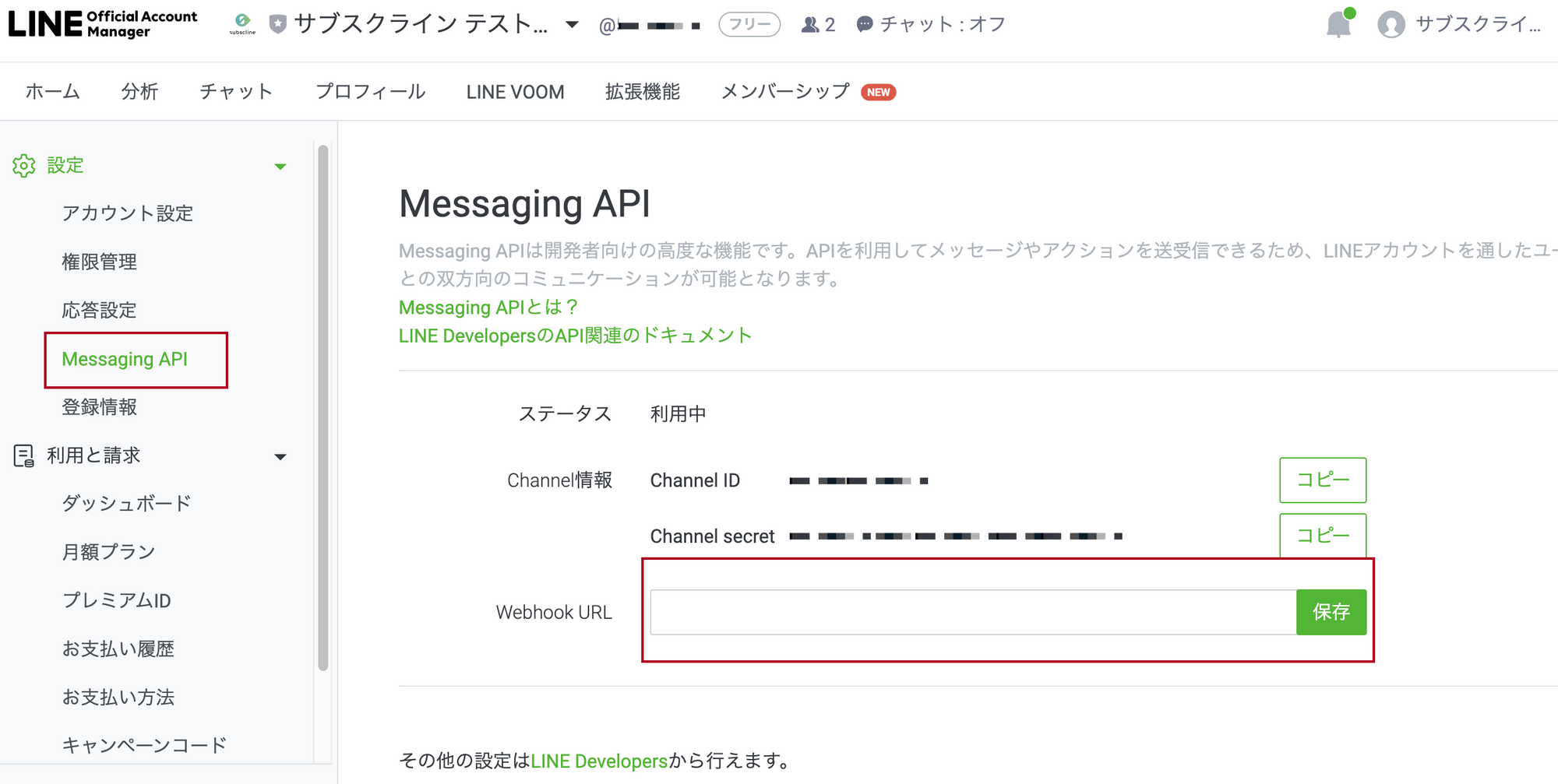Click the 利用と請求 invoice icon
The width and height of the screenshot is (1558, 784).
point(24,455)
